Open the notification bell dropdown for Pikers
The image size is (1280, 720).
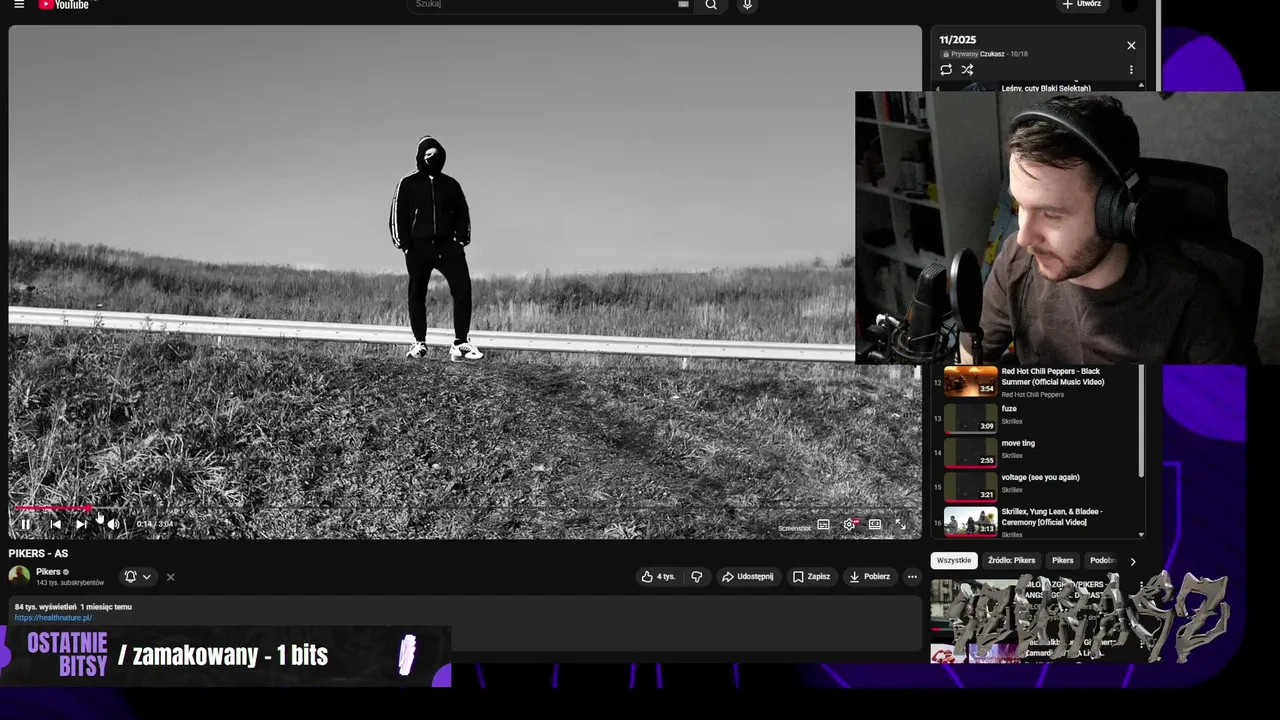[x=137, y=577]
